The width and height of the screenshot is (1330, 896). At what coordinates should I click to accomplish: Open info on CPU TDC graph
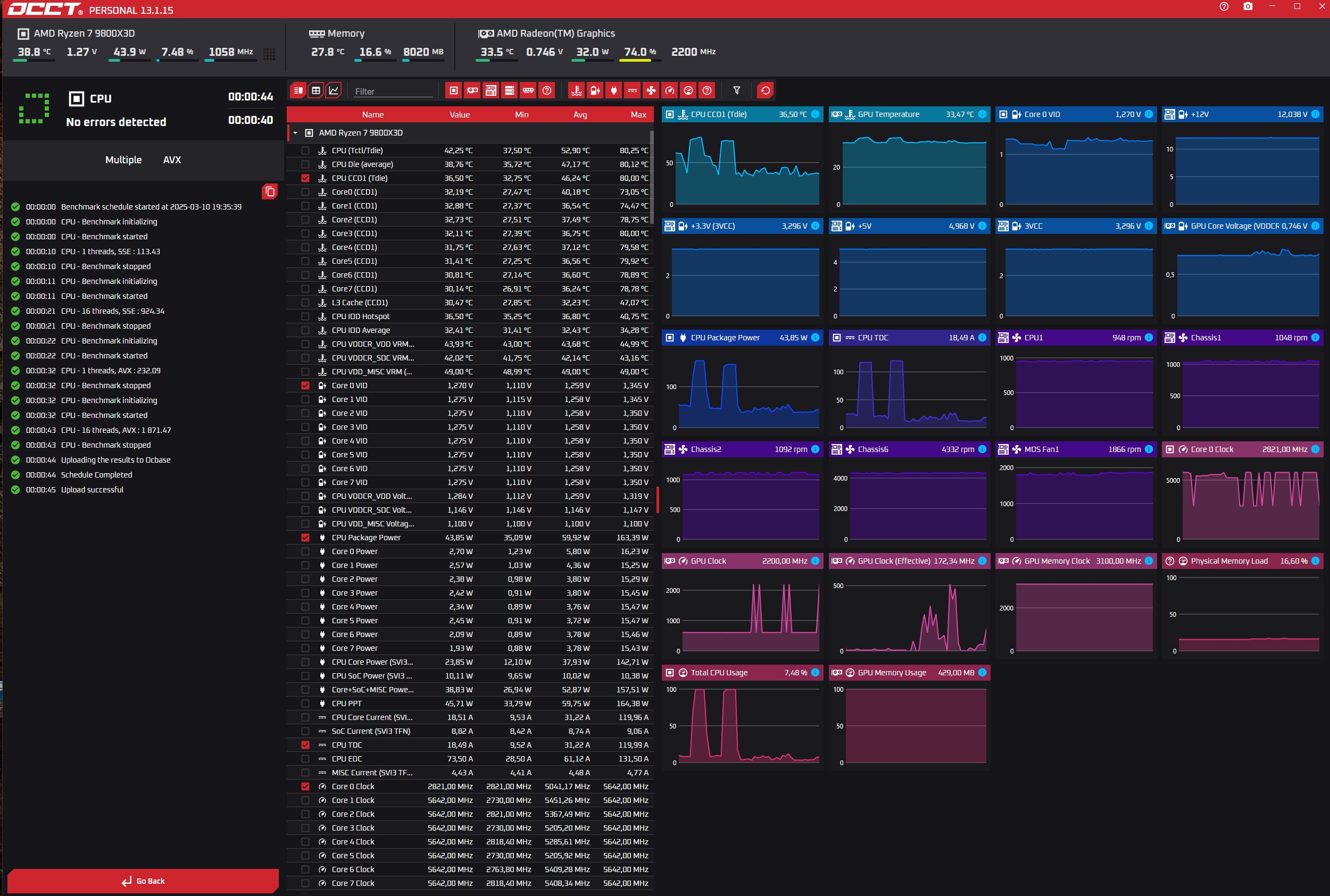pyautogui.click(x=982, y=338)
